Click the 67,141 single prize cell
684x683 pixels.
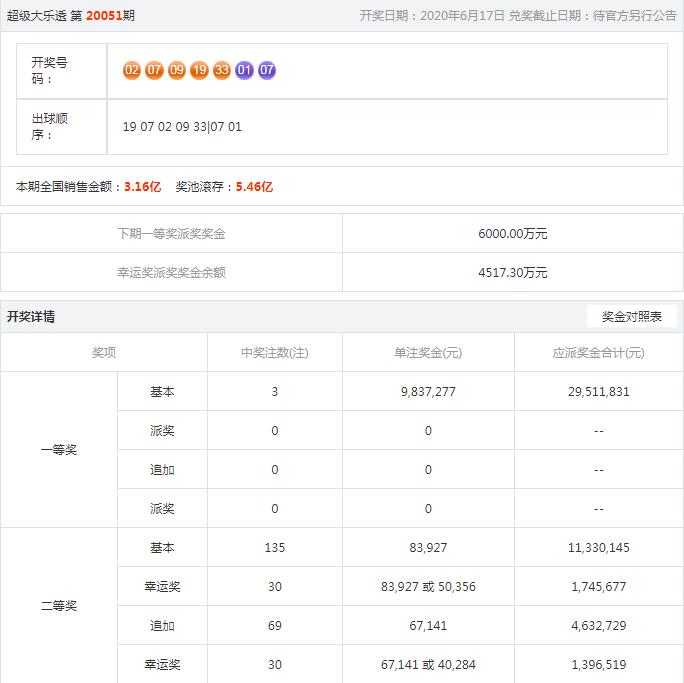coord(428,625)
